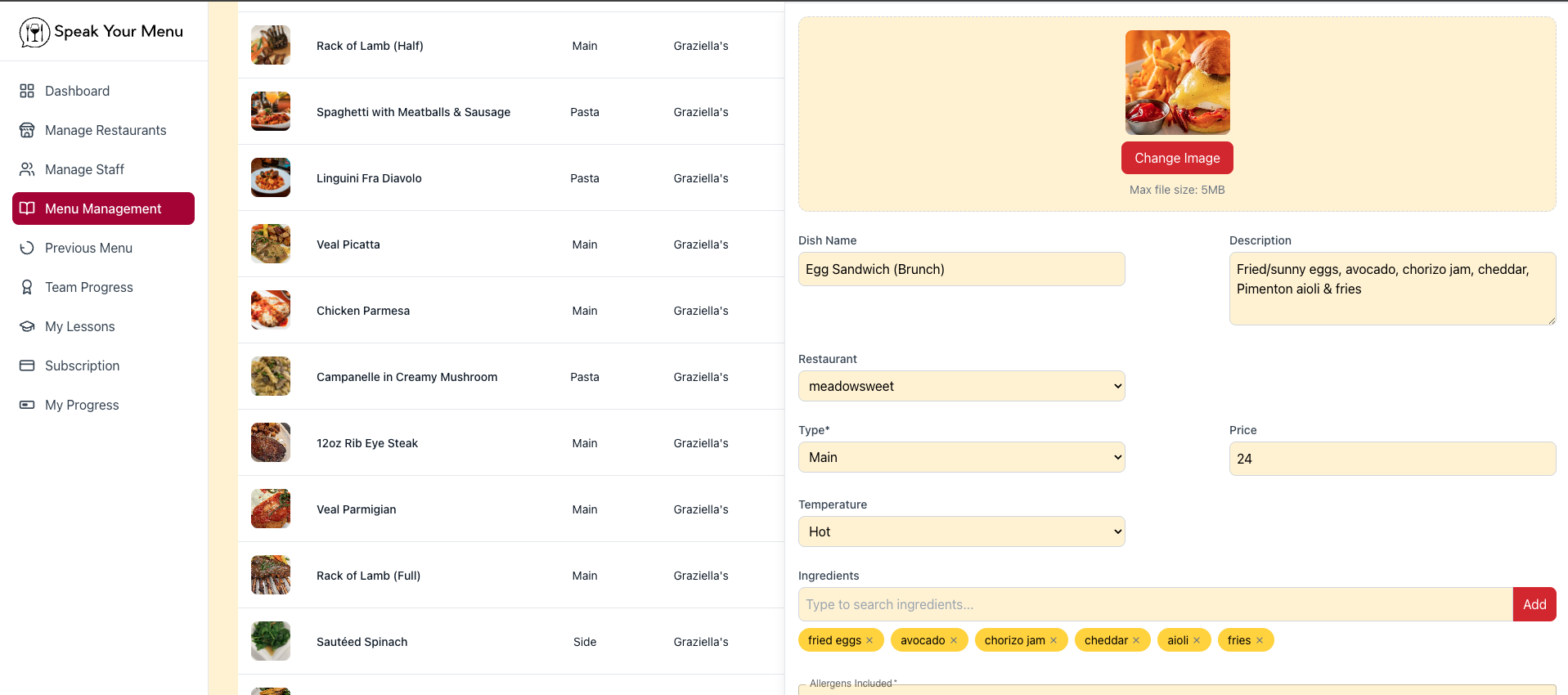This screenshot has width=1568, height=695.
Task: Select the Rack of Lamb (Half) dish name
Action: [x=370, y=46]
